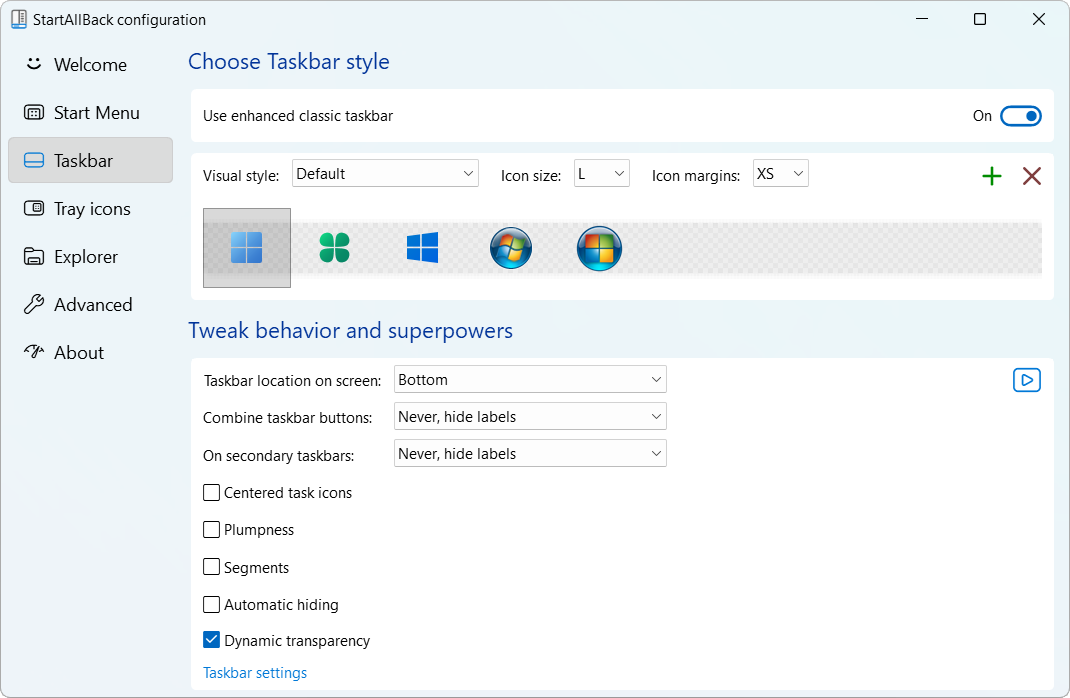The width and height of the screenshot is (1070, 698).
Task: Switch to the Explorer section
Action: tap(90, 257)
